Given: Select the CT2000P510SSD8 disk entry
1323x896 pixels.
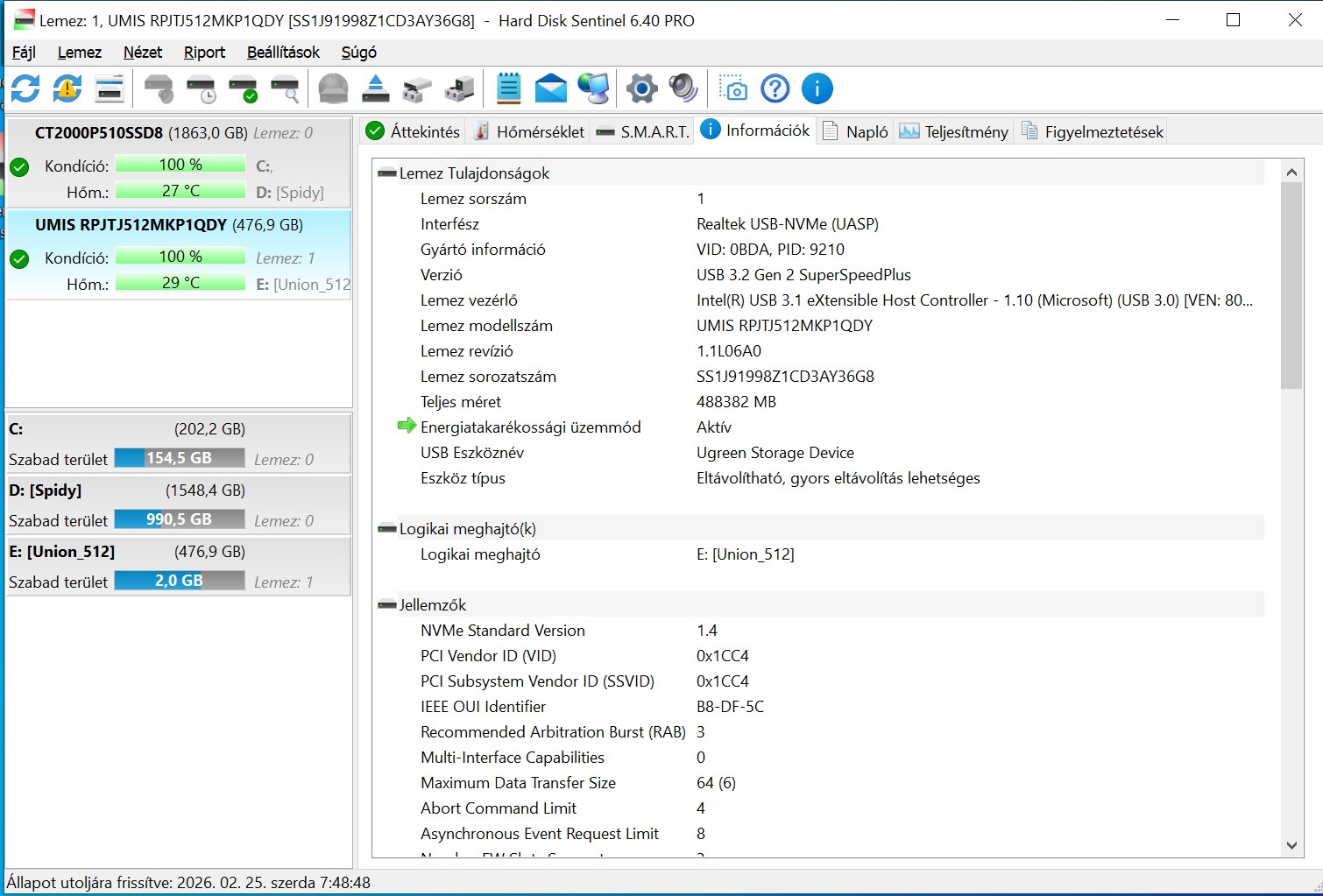Looking at the screenshot, I should pos(179,162).
